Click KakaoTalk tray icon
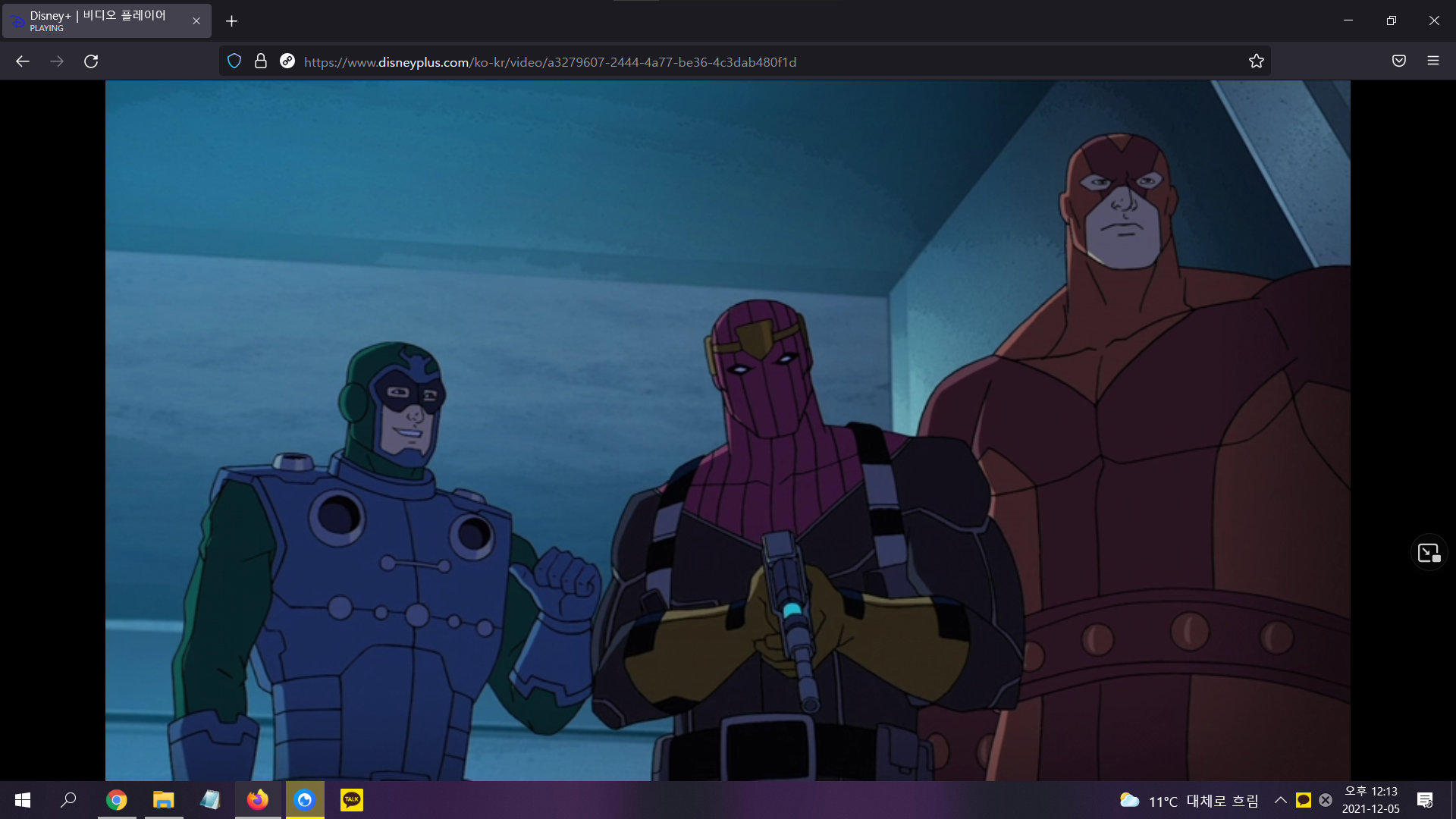Viewport: 1456px width, 819px height. click(x=1304, y=800)
